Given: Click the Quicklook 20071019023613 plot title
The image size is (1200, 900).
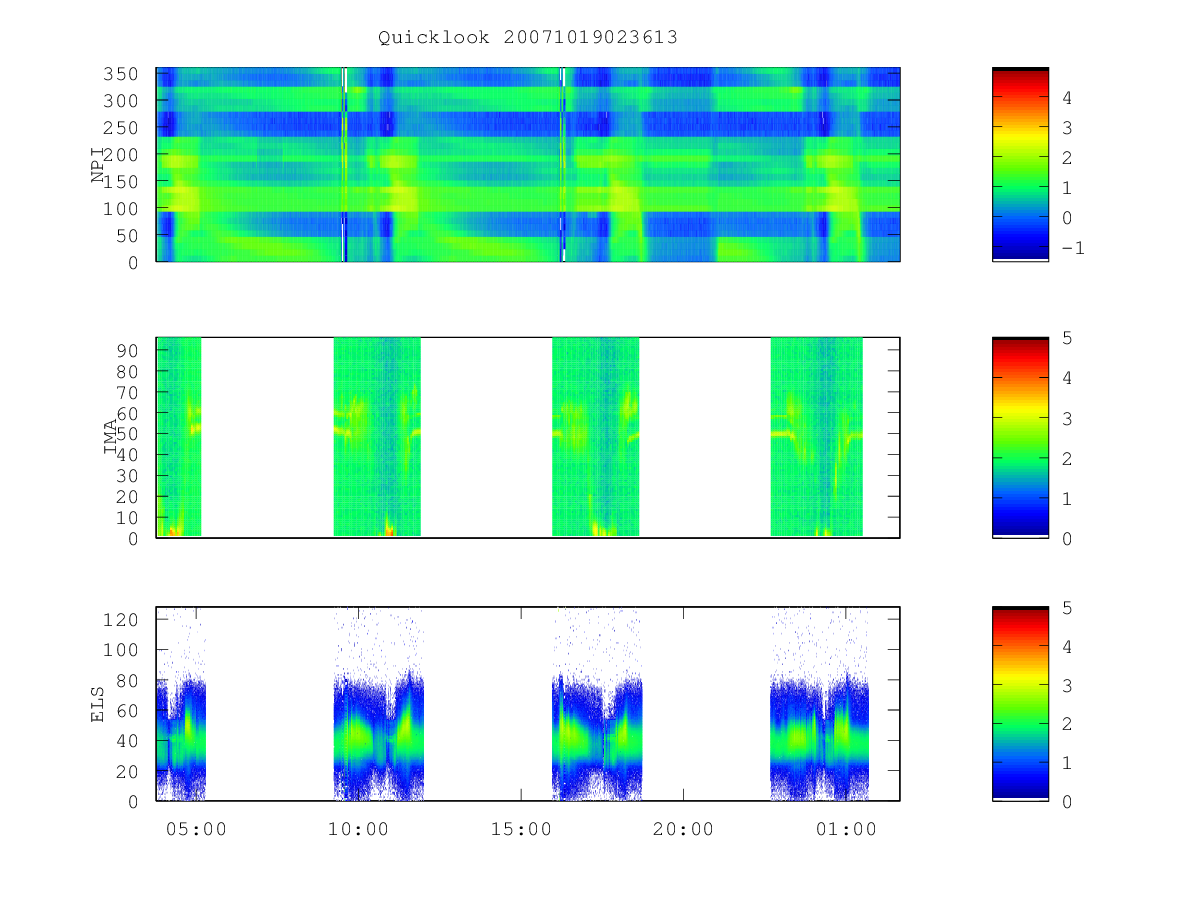Looking at the screenshot, I should click(528, 38).
